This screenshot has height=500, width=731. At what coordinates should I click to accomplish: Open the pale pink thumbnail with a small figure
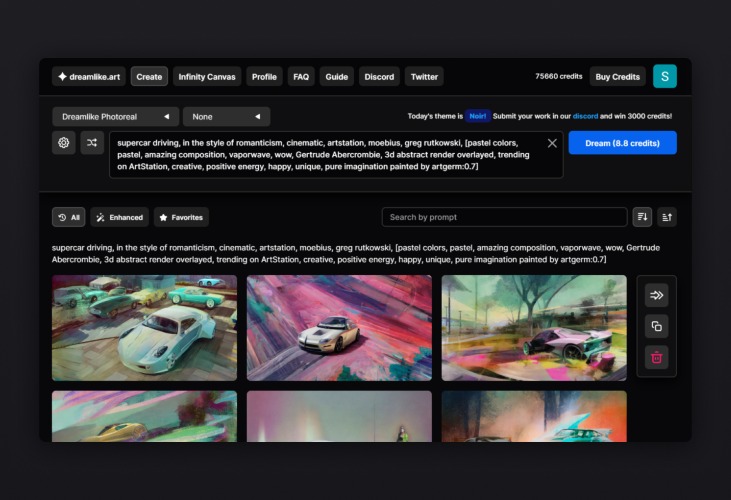339,416
